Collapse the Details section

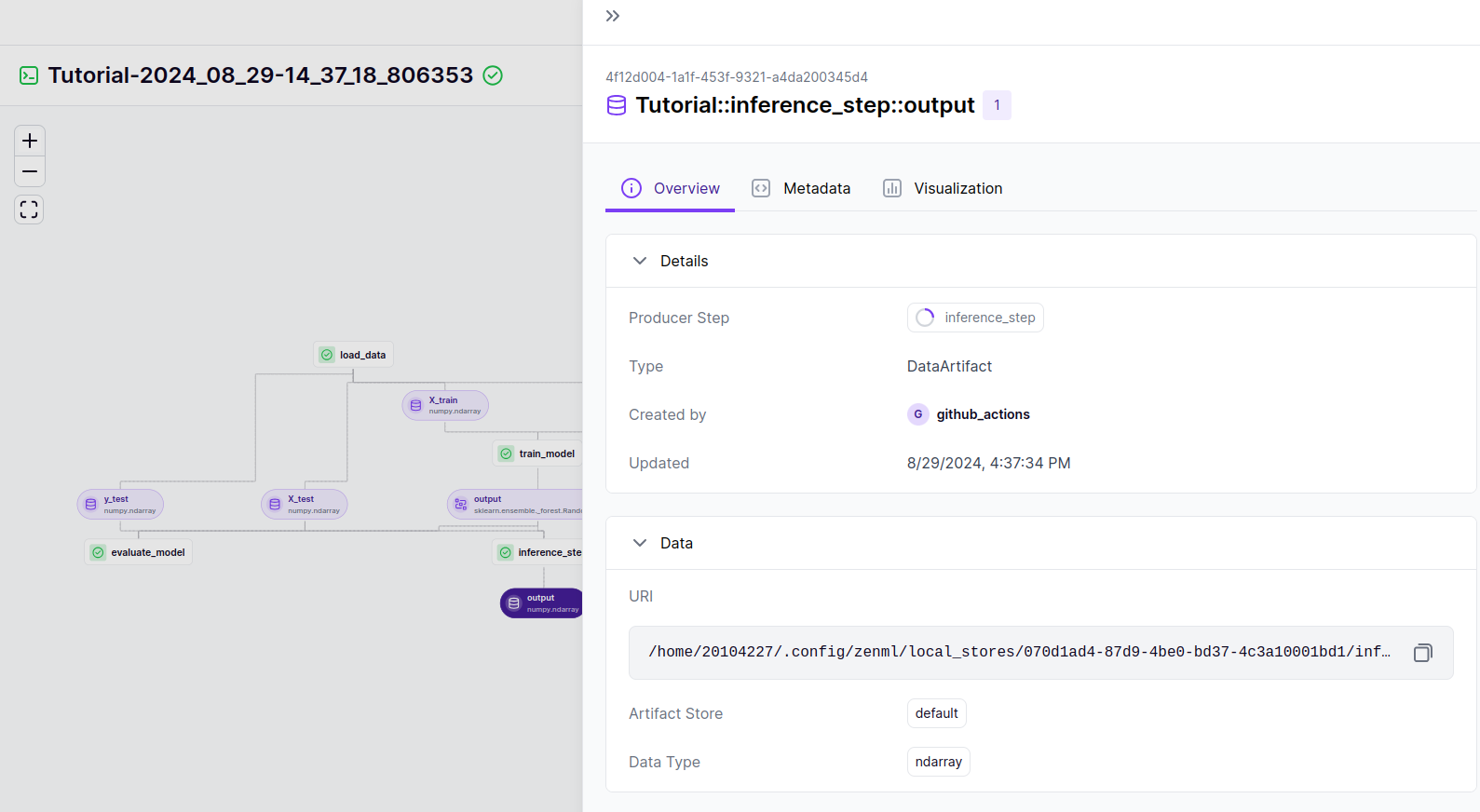point(640,261)
